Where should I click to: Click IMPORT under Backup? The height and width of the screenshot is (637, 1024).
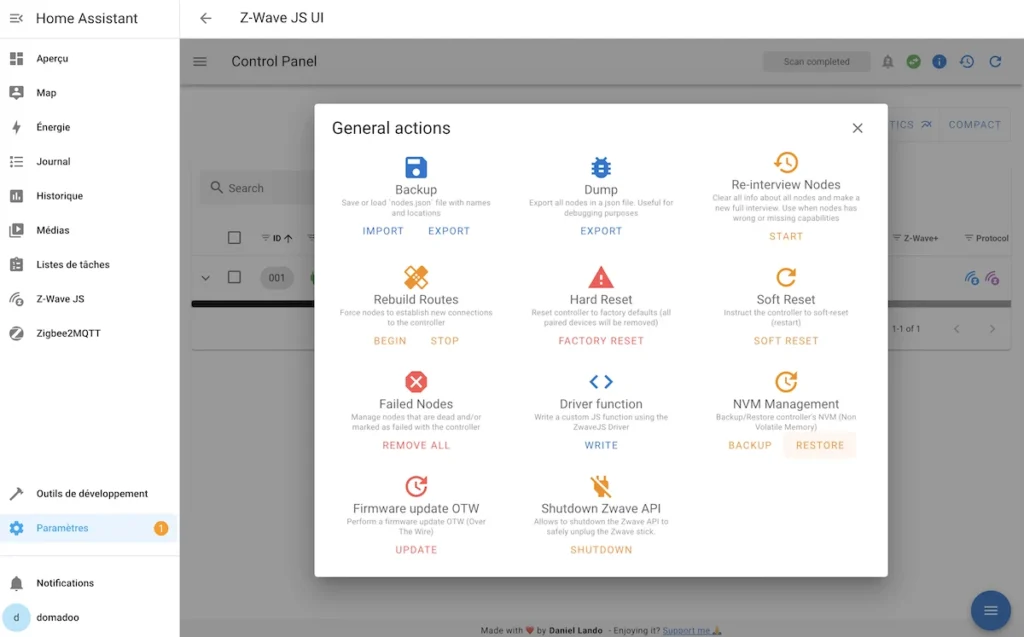(x=383, y=231)
